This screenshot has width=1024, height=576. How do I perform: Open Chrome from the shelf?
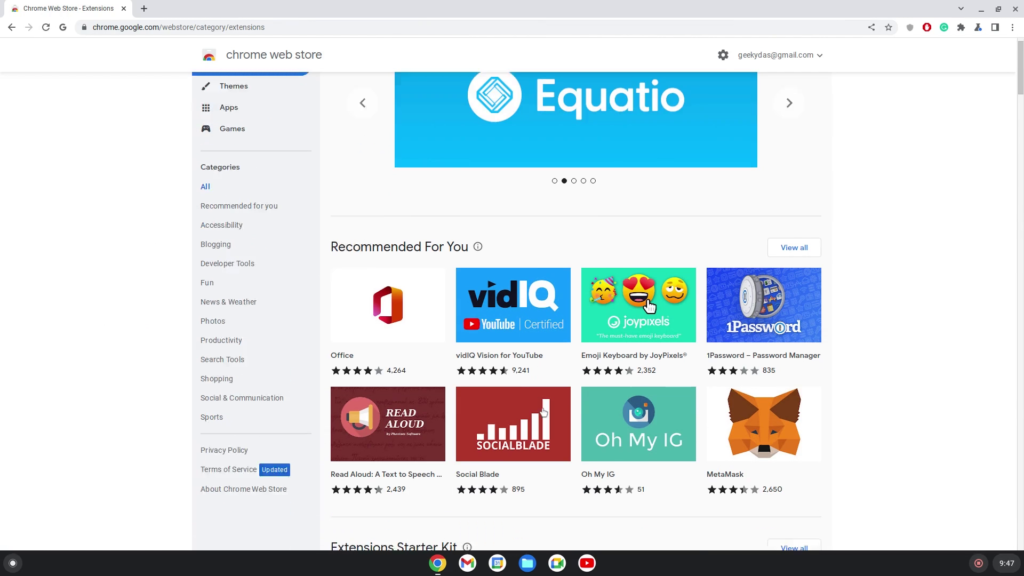point(438,563)
